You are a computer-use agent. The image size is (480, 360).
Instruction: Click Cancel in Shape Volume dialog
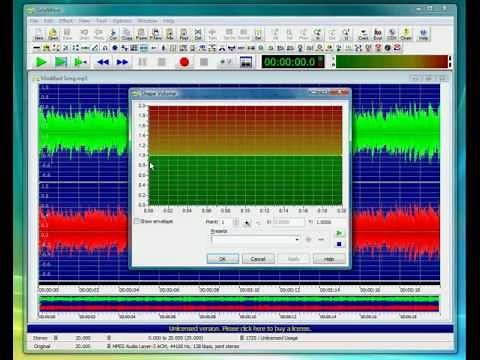tap(258, 259)
